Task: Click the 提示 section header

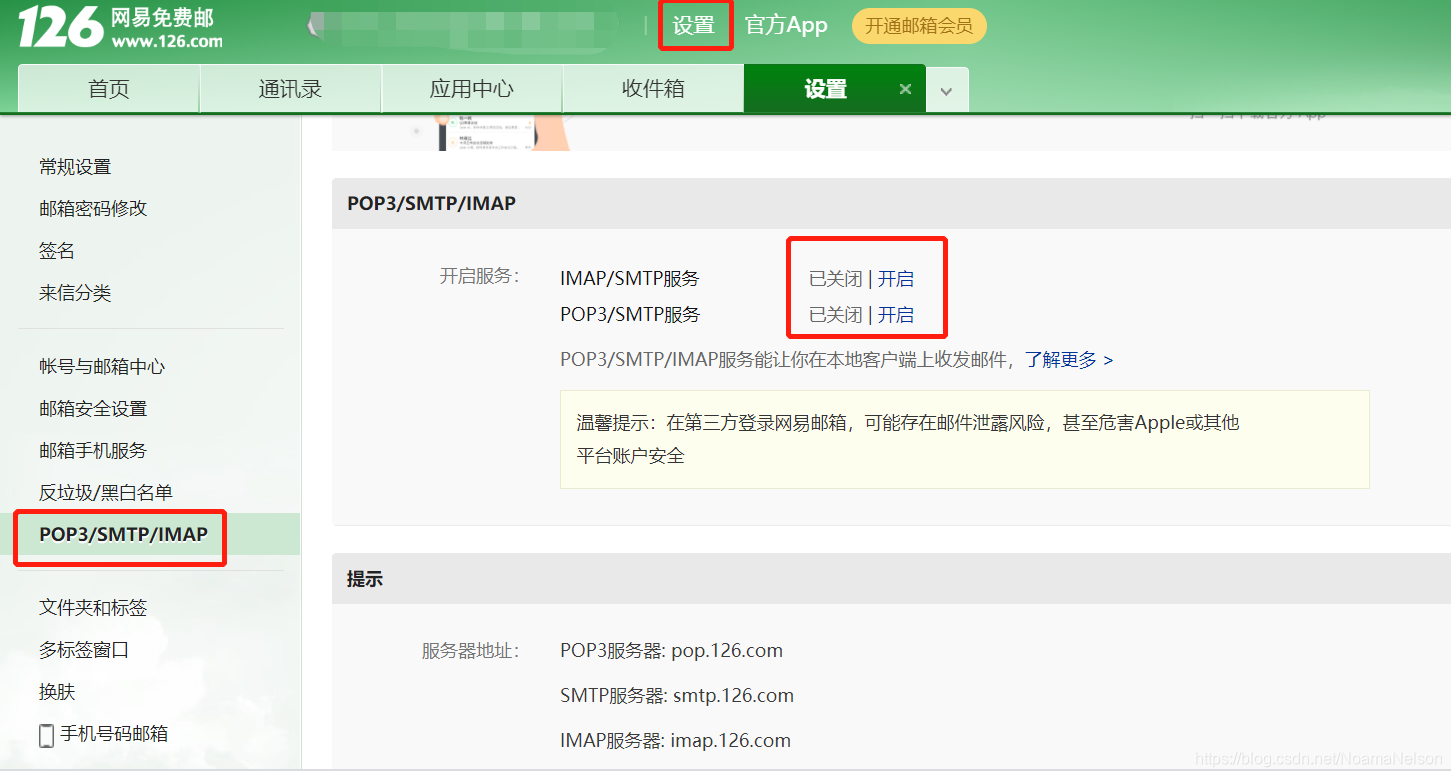Action: 891,579
